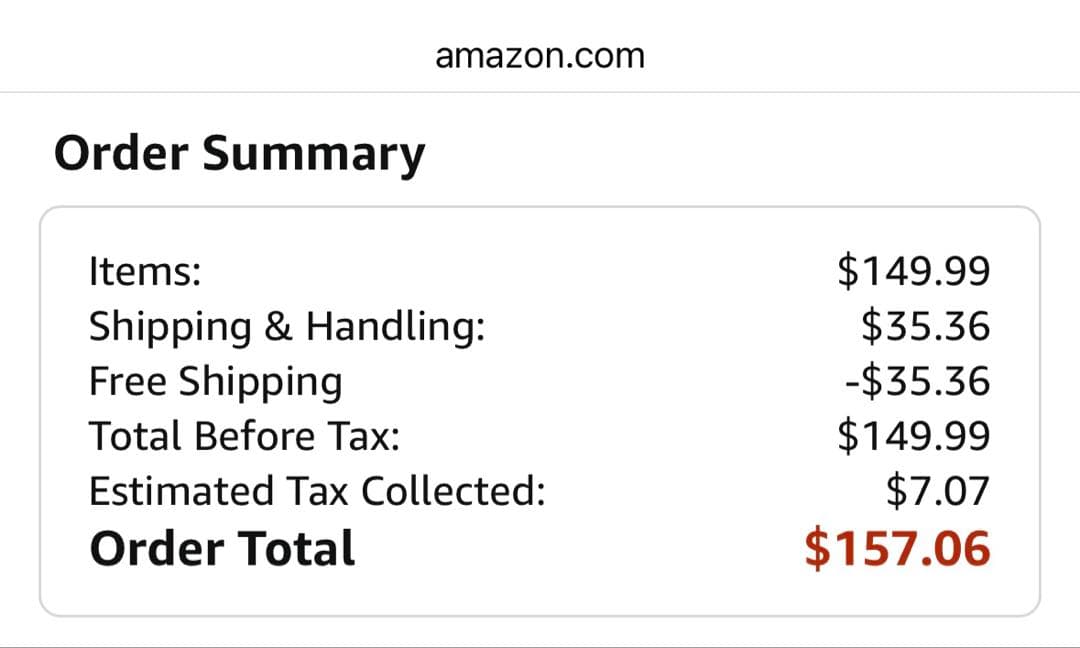
Task: Click the word "Summary" in the heading
Action: 313,154
